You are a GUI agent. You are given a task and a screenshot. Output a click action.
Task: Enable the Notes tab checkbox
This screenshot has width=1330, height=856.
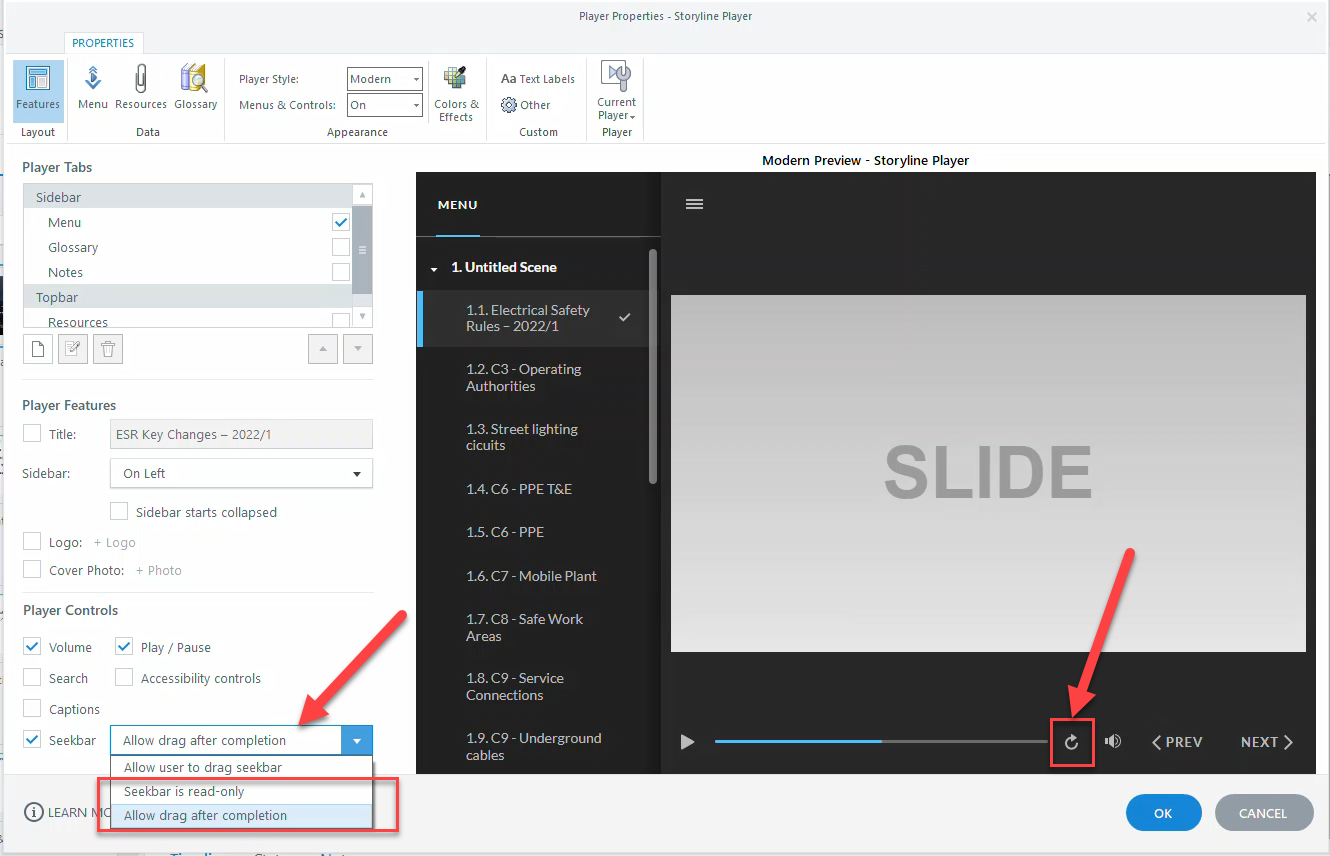click(x=341, y=272)
